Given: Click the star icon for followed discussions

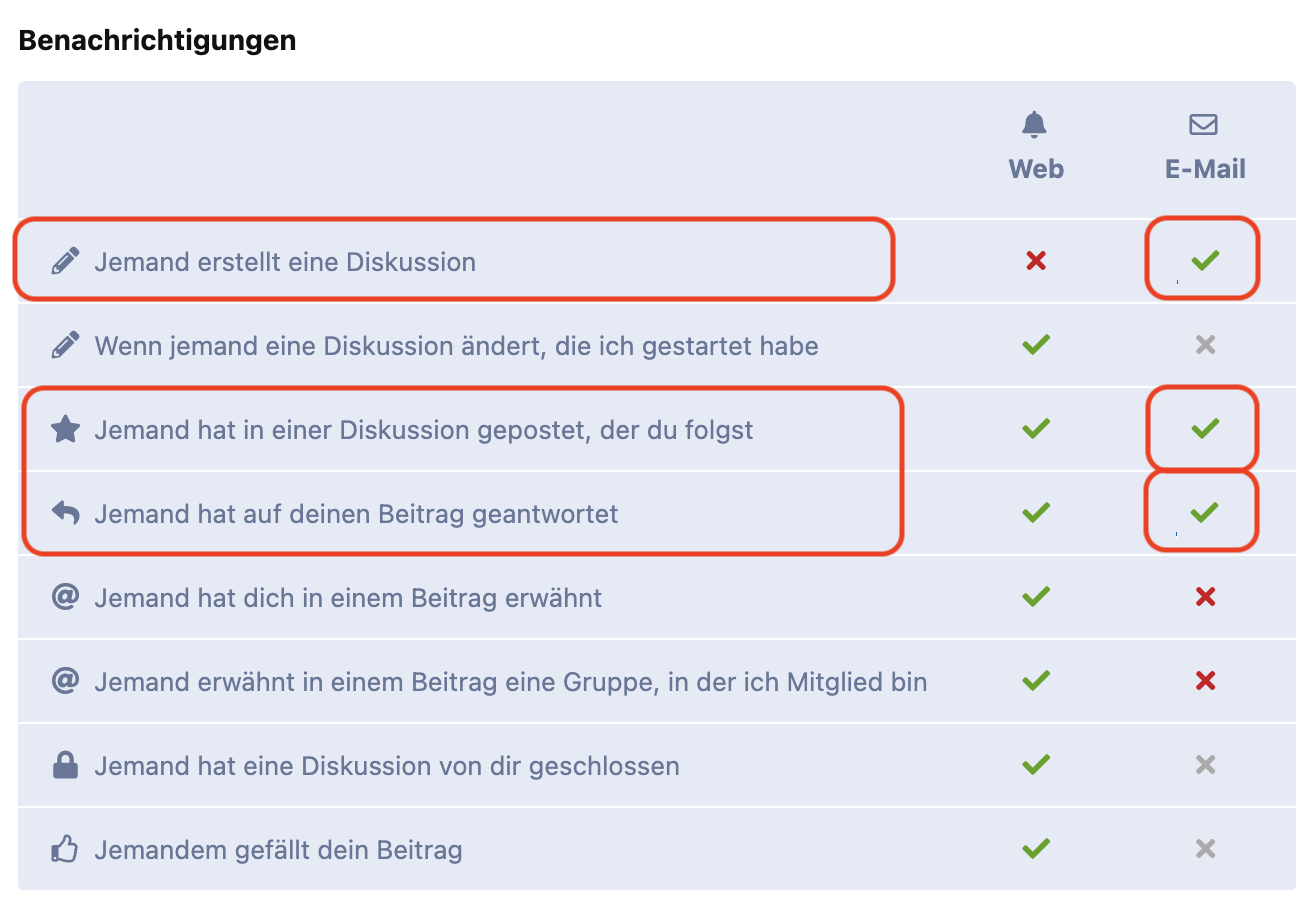Looking at the screenshot, I should 65,430.
